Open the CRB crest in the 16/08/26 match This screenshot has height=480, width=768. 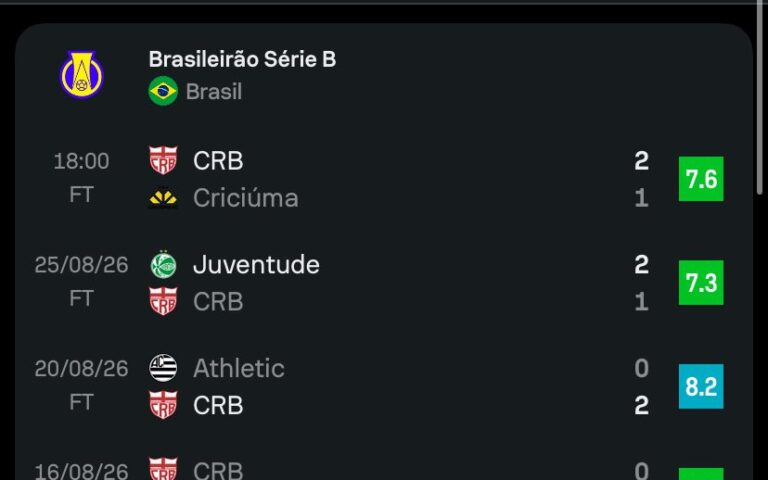click(163, 469)
